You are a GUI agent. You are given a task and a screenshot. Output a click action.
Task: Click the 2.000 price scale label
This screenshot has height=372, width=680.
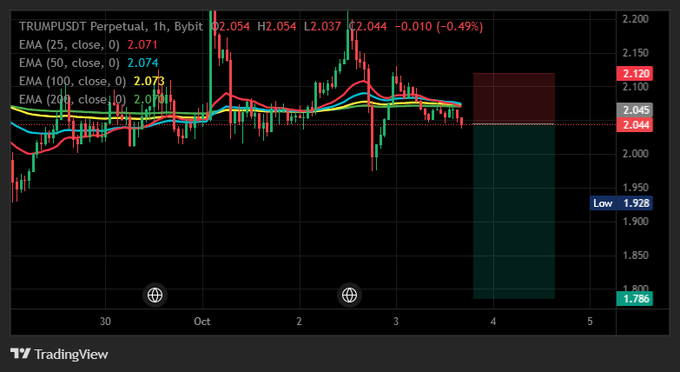(x=636, y=153)
